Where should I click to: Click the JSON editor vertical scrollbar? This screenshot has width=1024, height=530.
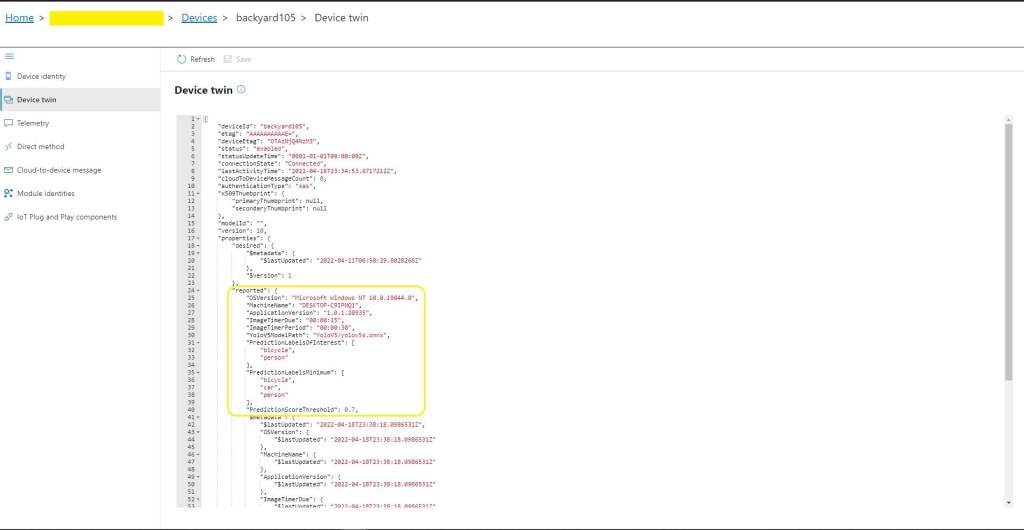tap(1007, 250)
